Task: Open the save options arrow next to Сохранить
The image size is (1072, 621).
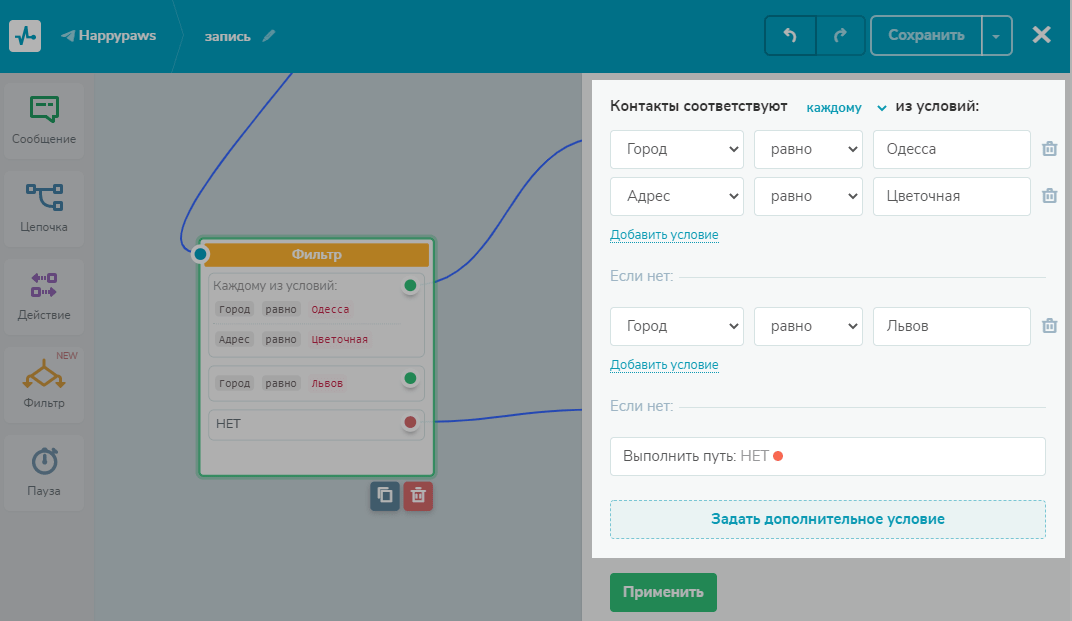Action: coord(996,36)
